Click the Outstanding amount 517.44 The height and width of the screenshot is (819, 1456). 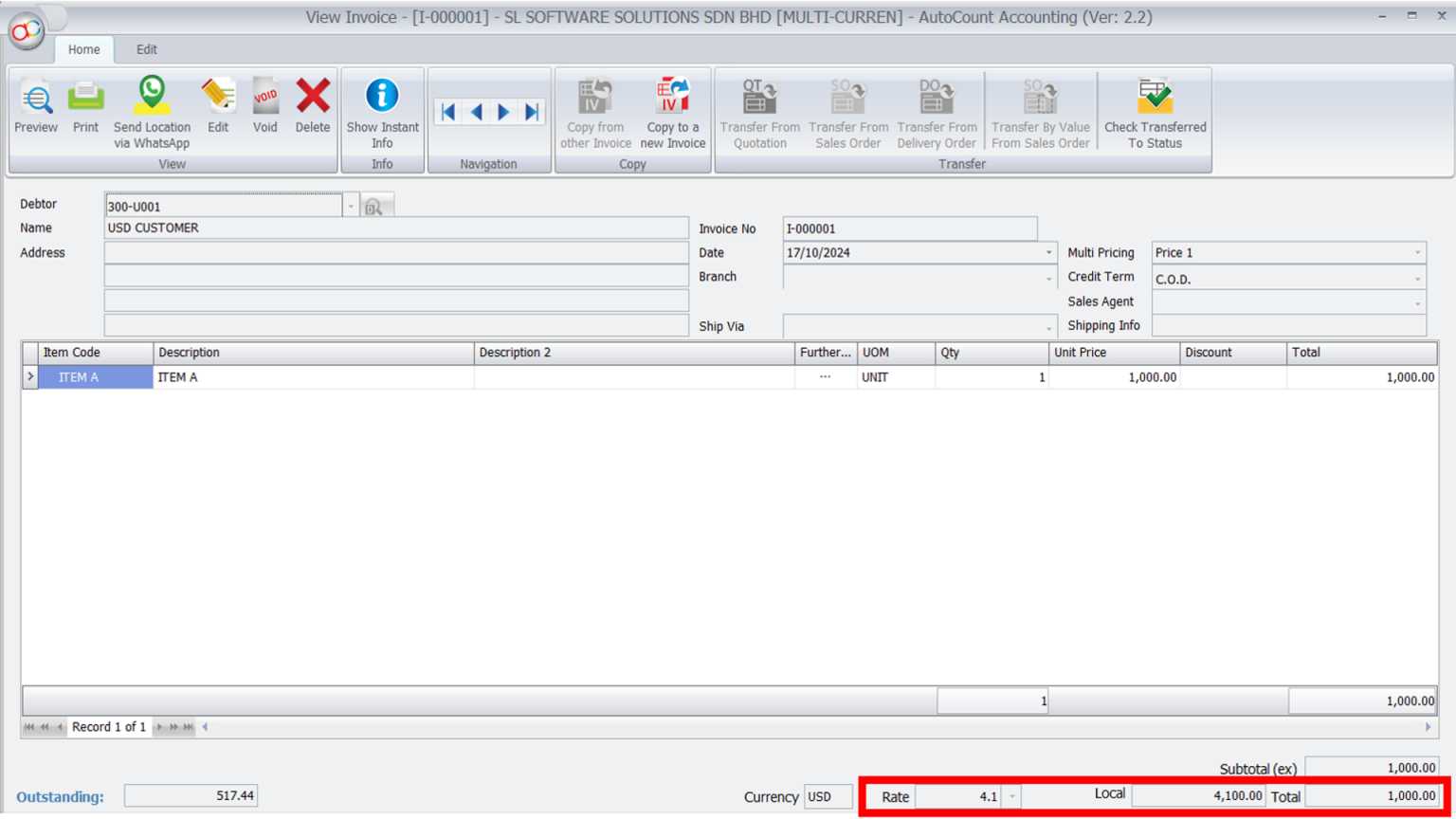[191, 796]
